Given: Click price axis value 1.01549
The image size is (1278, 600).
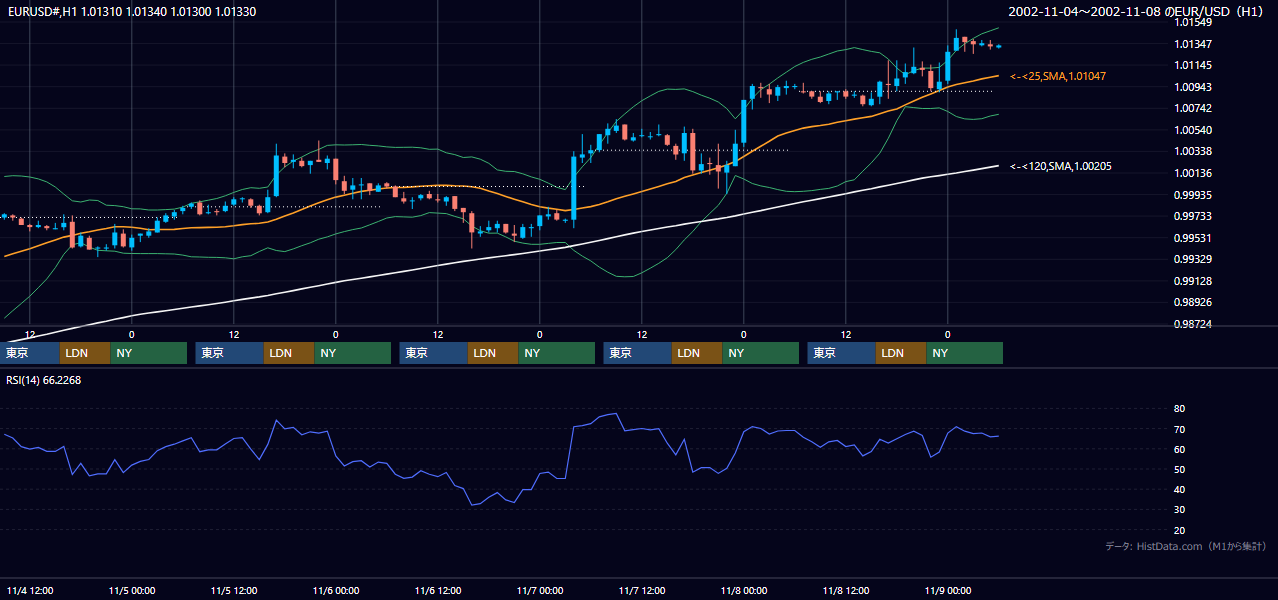Looking at the screenshot, I should pyautogui.click(x=1192, y=22).
